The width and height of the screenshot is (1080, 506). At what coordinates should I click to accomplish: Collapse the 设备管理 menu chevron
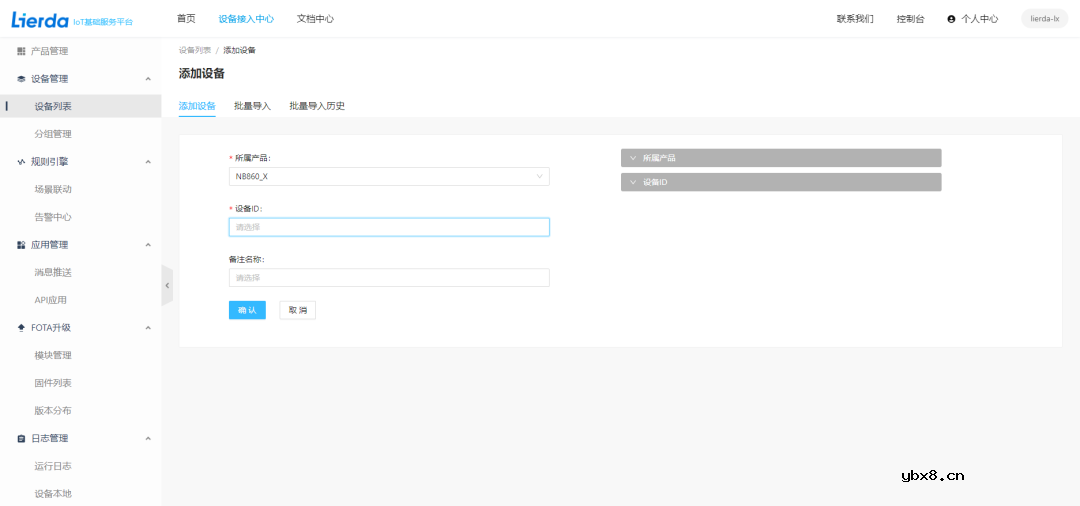click(148, 79)
